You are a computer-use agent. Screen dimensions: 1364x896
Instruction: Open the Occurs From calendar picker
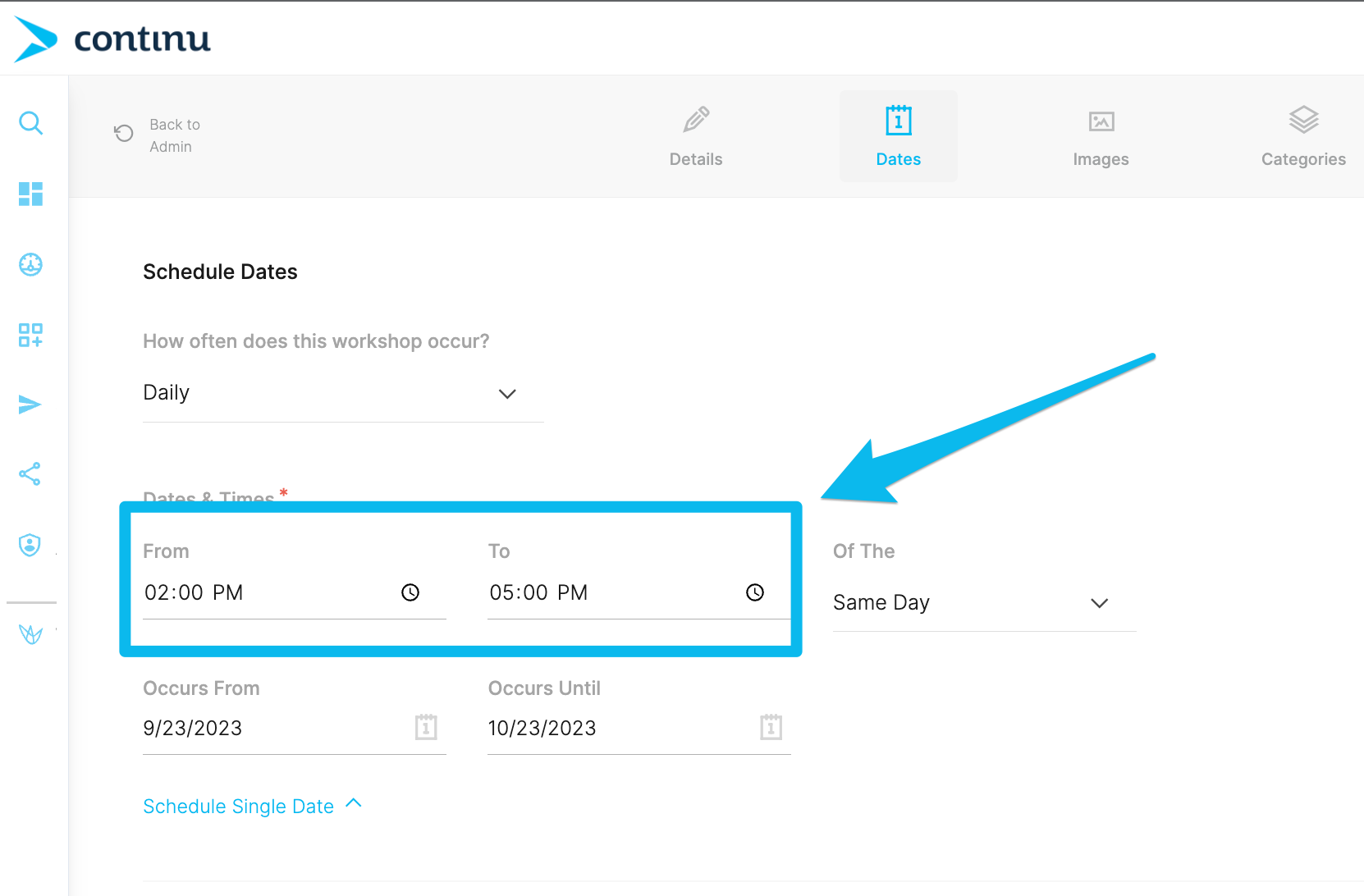426,727
